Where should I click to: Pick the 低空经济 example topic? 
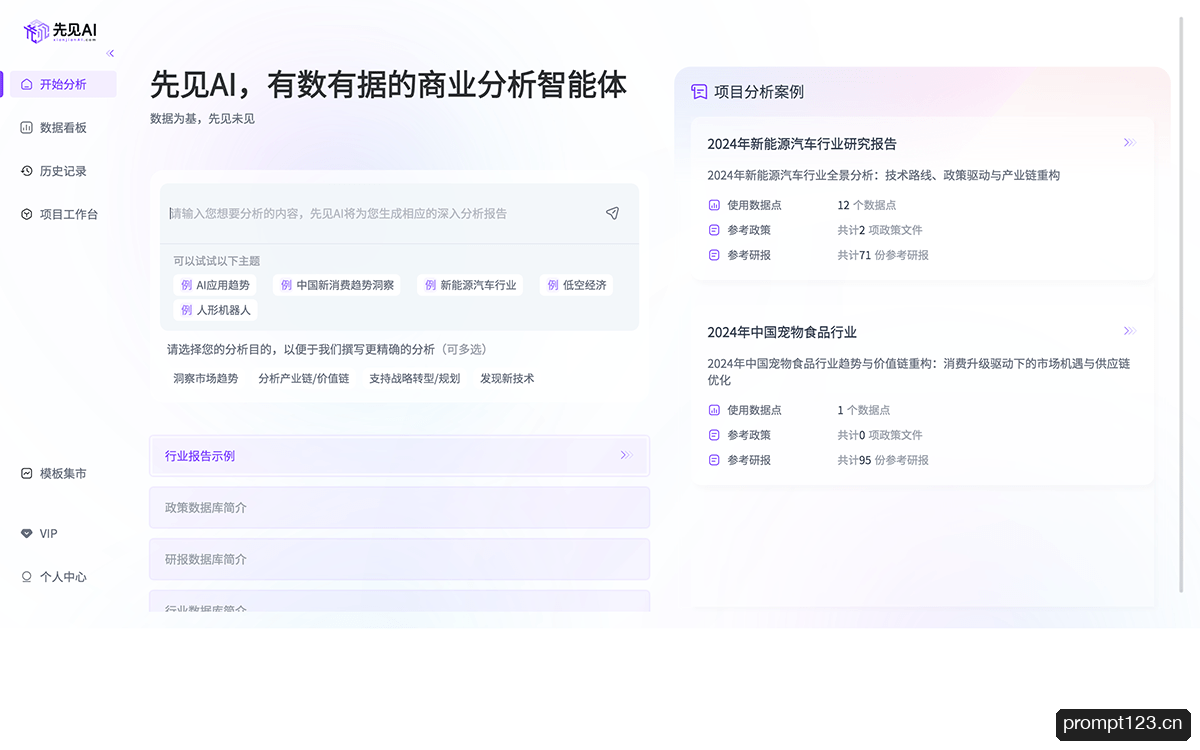576,285
